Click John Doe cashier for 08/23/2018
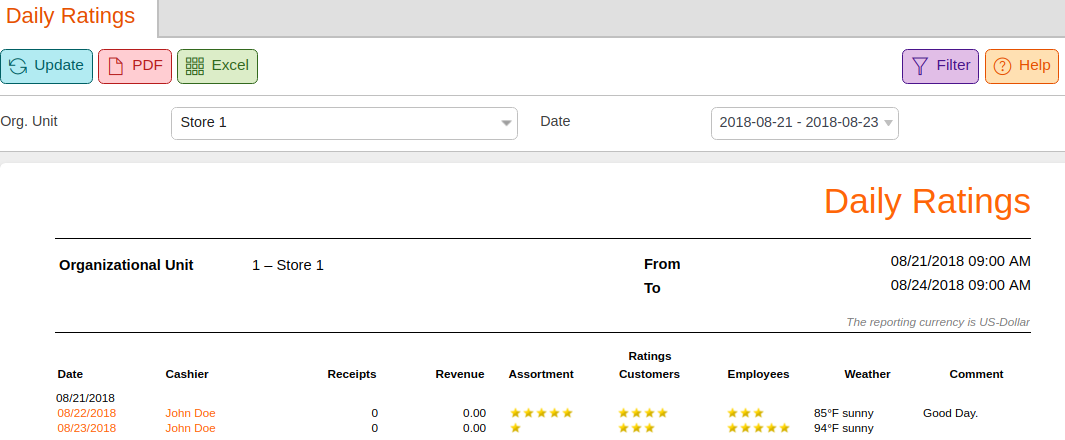Screen dimensions: 1065x440 [x=190, y=428]
